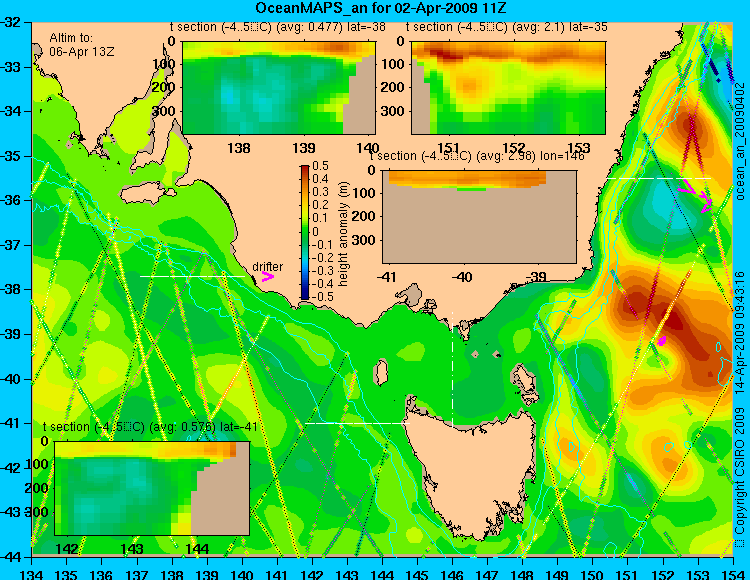Select the 0.3 tick on the color scale

point(320,192)
